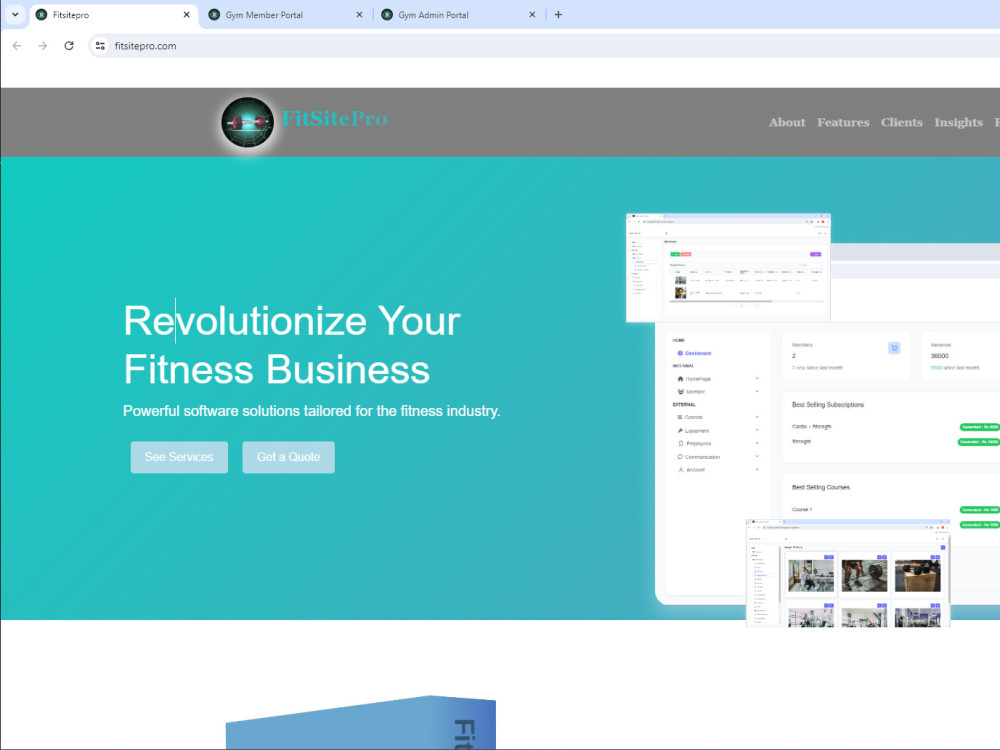
Task: Click the Account person icon in mockup
Action: 680,469
